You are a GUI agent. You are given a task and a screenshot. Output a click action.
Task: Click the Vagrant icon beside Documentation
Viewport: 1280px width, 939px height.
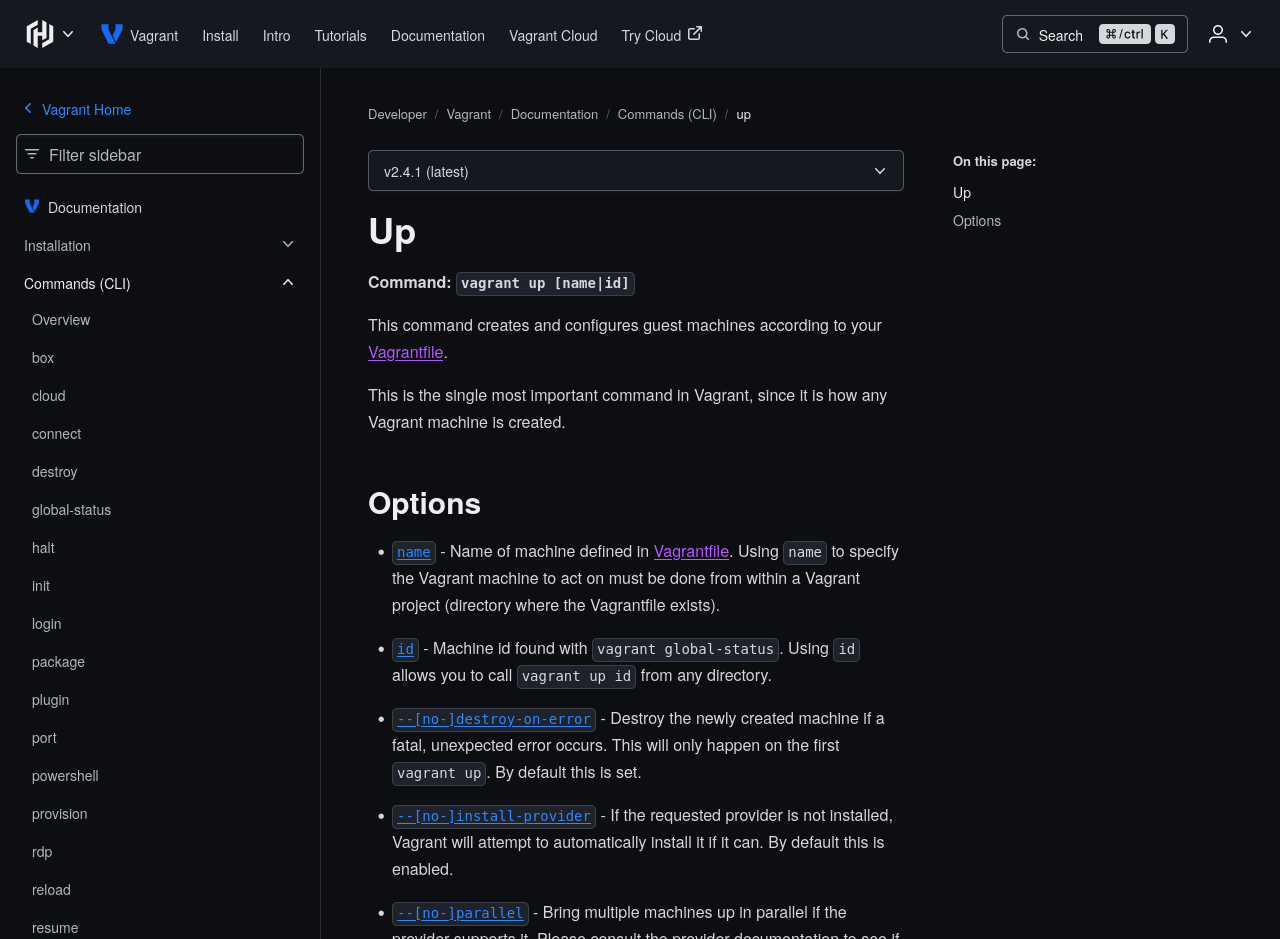[32, 206]
